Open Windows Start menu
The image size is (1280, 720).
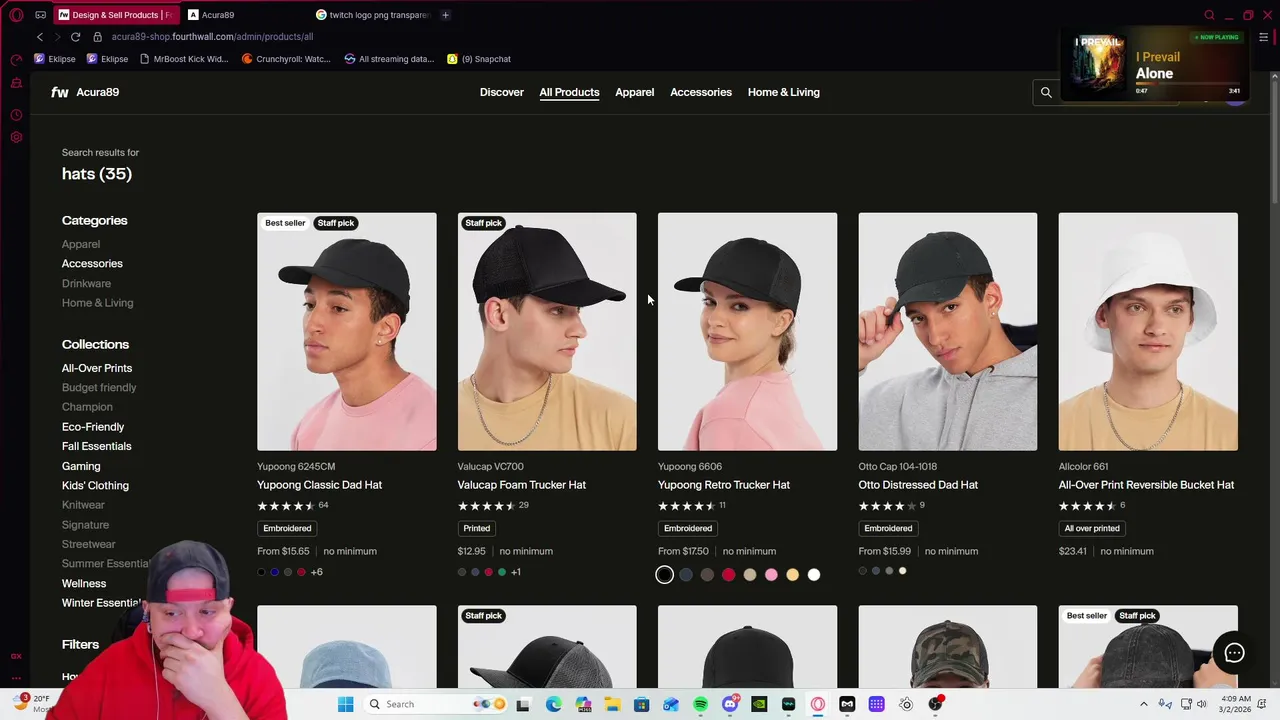coord(346,704)
